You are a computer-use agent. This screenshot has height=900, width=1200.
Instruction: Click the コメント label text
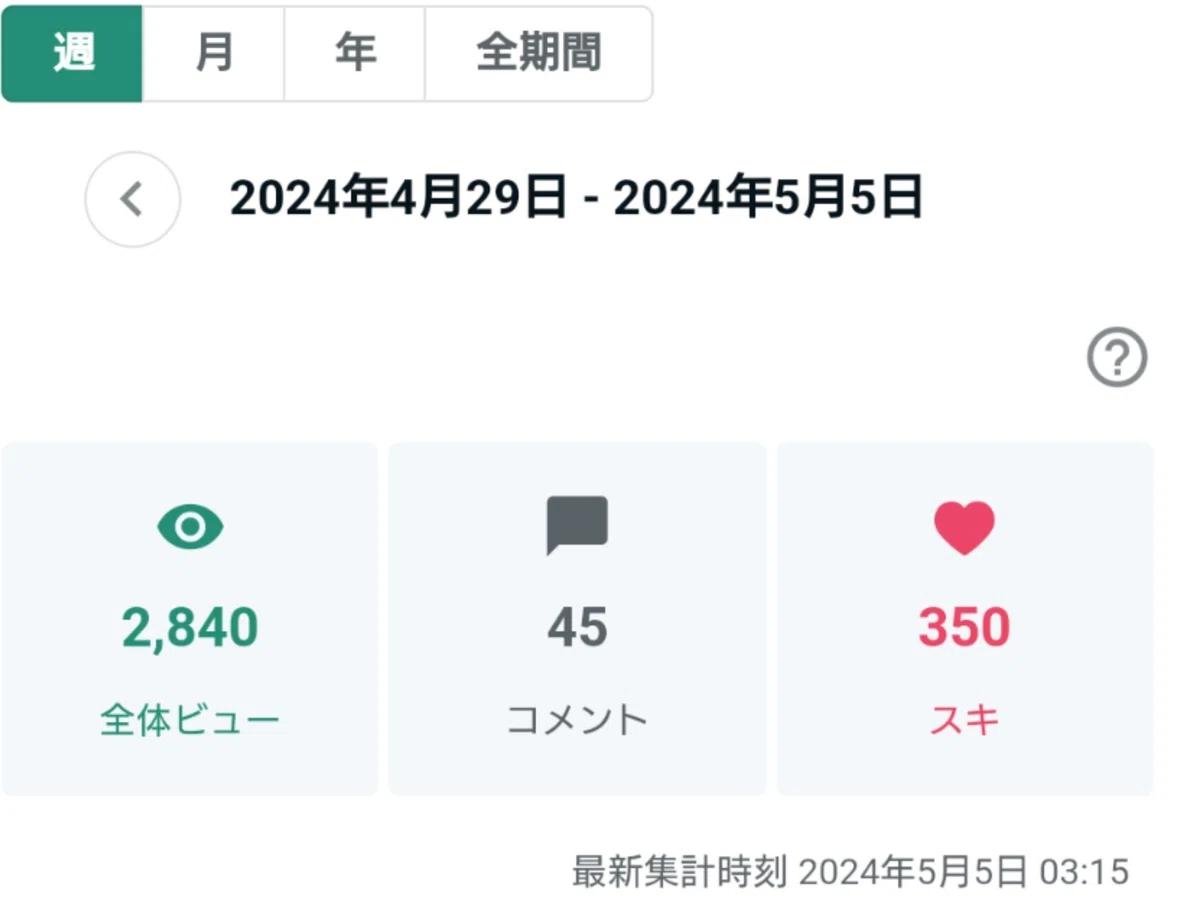point(577,720)
